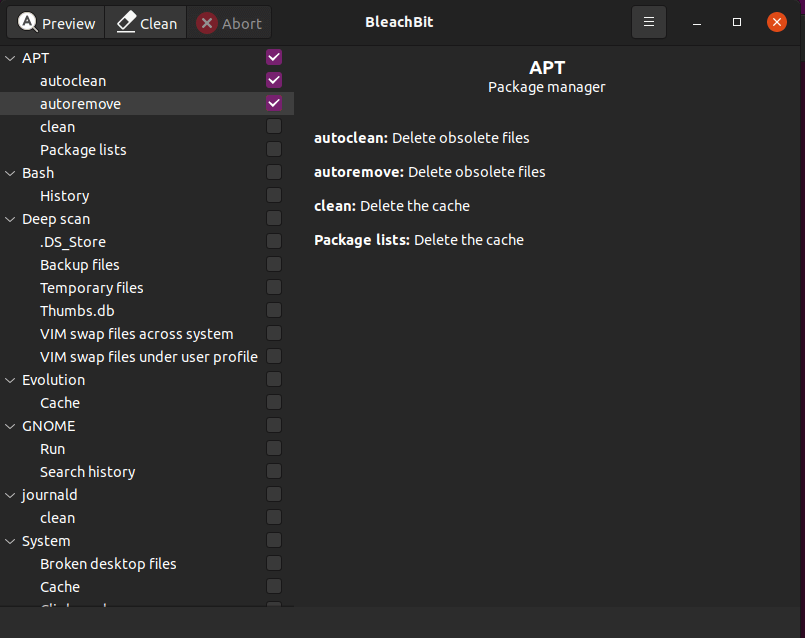
Task: Select Search history under GNOME
Action: [x=87, y=471]
